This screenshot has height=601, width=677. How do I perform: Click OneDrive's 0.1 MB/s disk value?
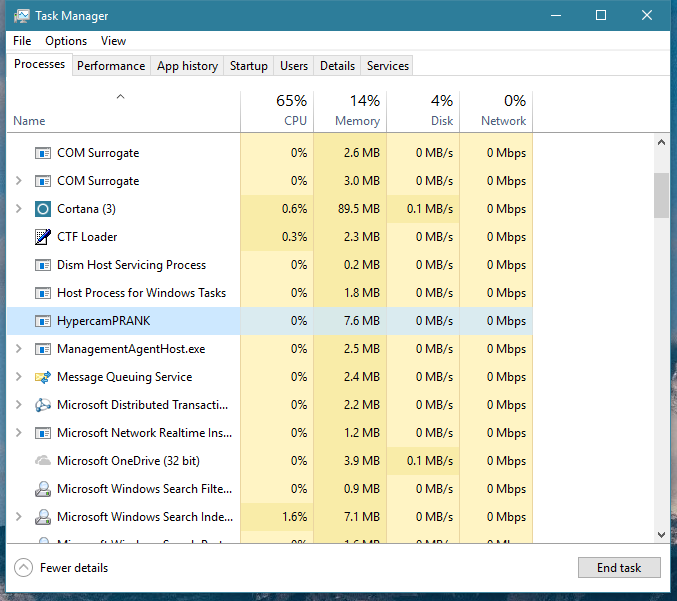430,461
